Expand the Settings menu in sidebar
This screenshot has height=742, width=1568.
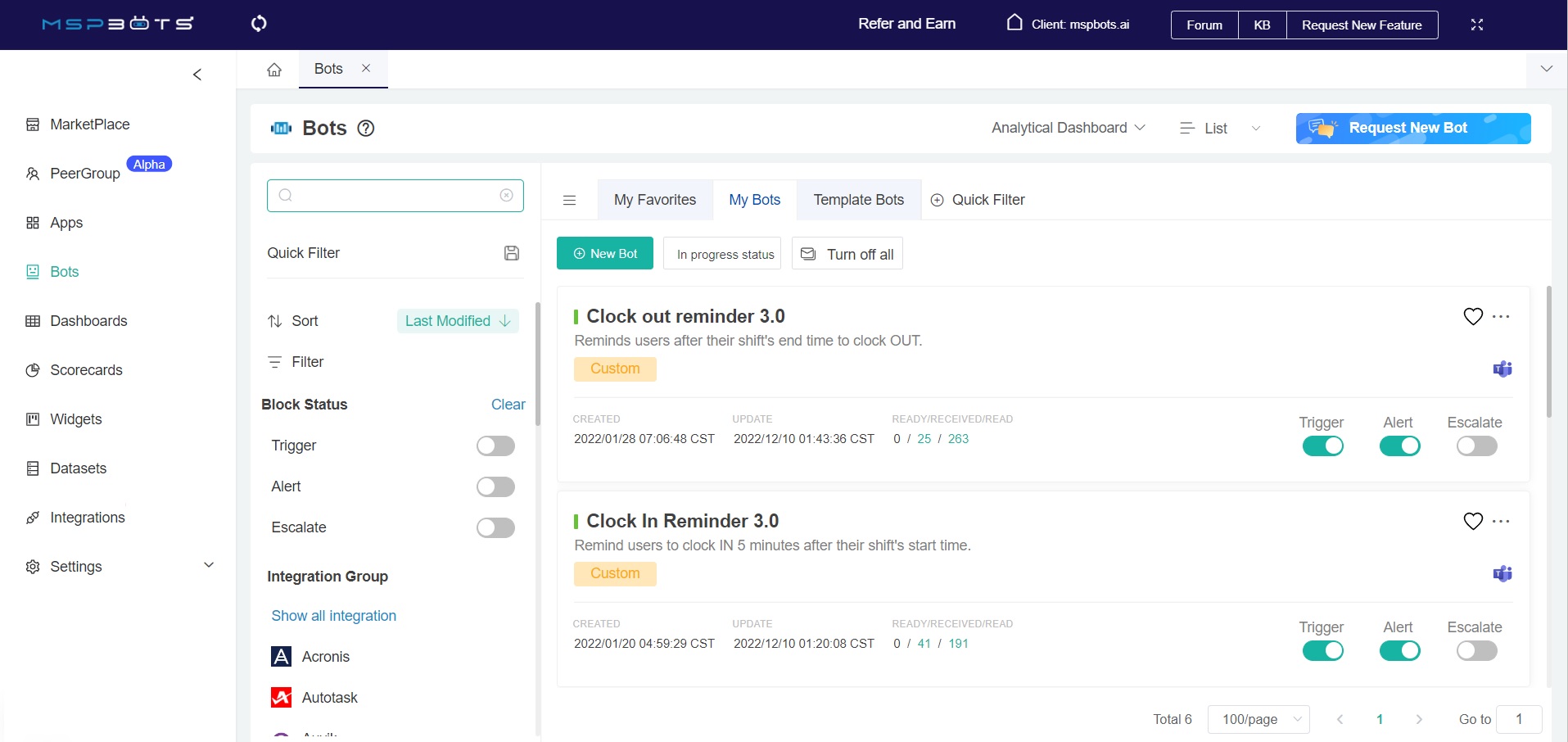pos(209,566)
